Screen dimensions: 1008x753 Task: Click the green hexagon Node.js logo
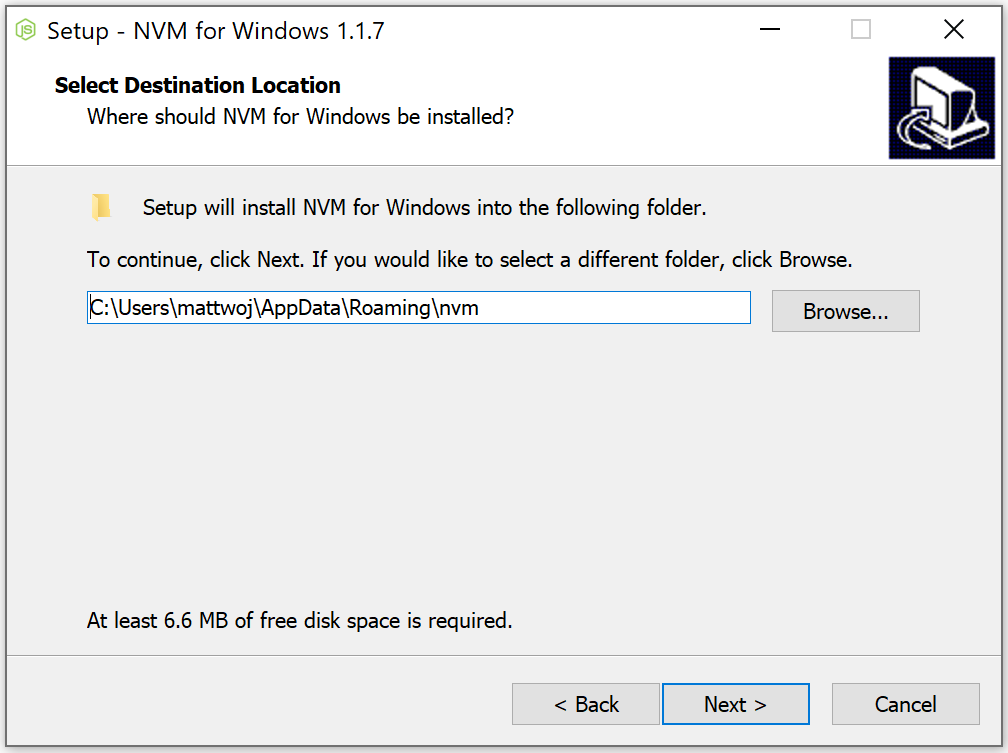click(x=25, y=30)
